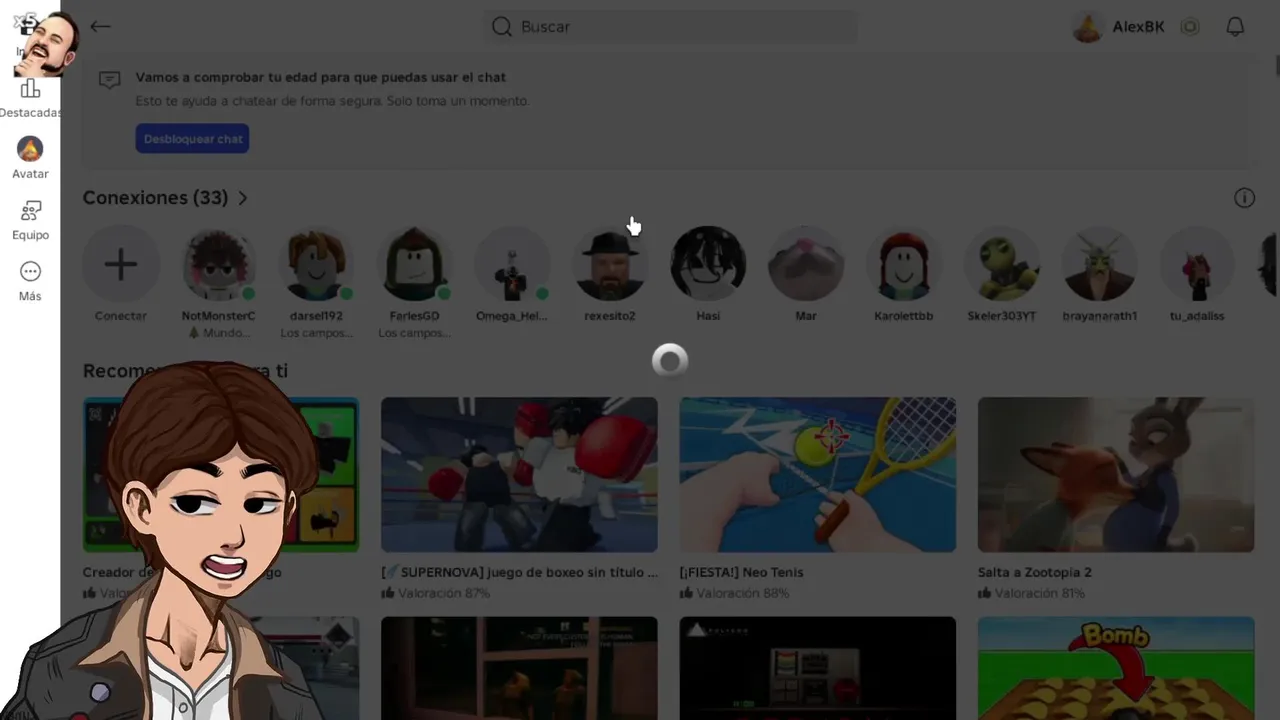
Task: Click the search magnifier icon
Action: coord(502,27)
